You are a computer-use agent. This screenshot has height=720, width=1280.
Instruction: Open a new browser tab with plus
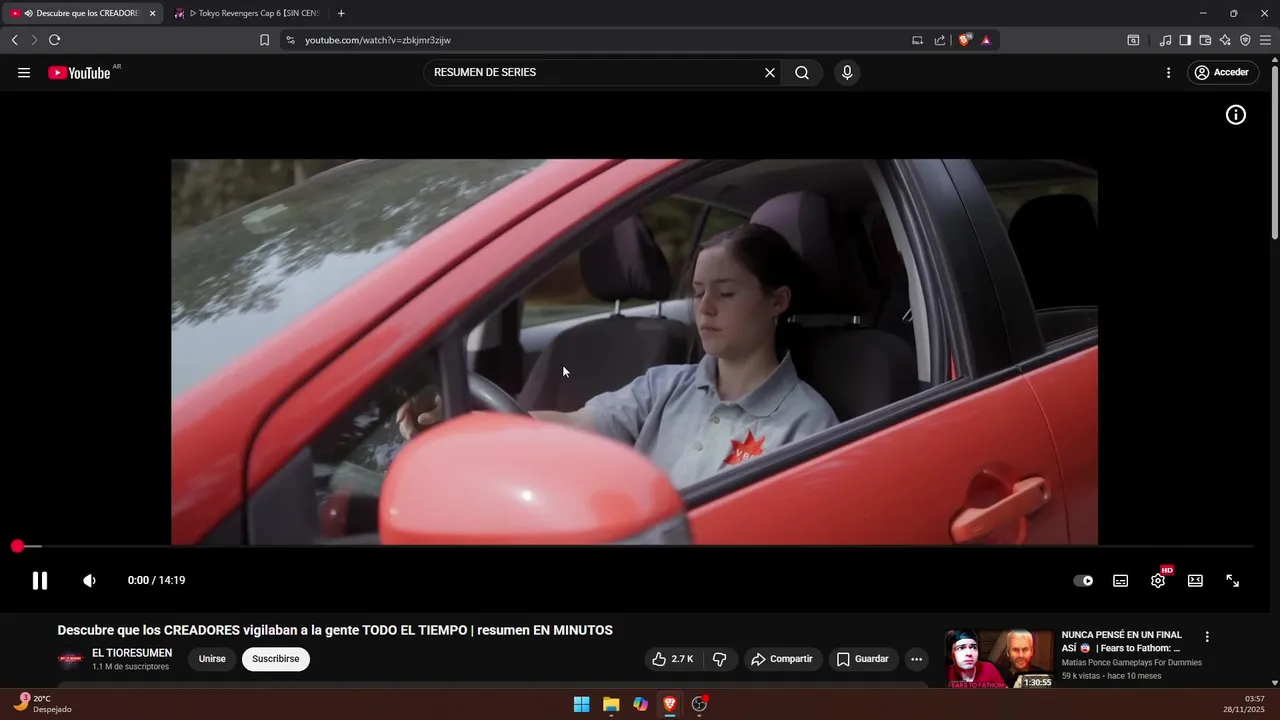tap(341, 13)
